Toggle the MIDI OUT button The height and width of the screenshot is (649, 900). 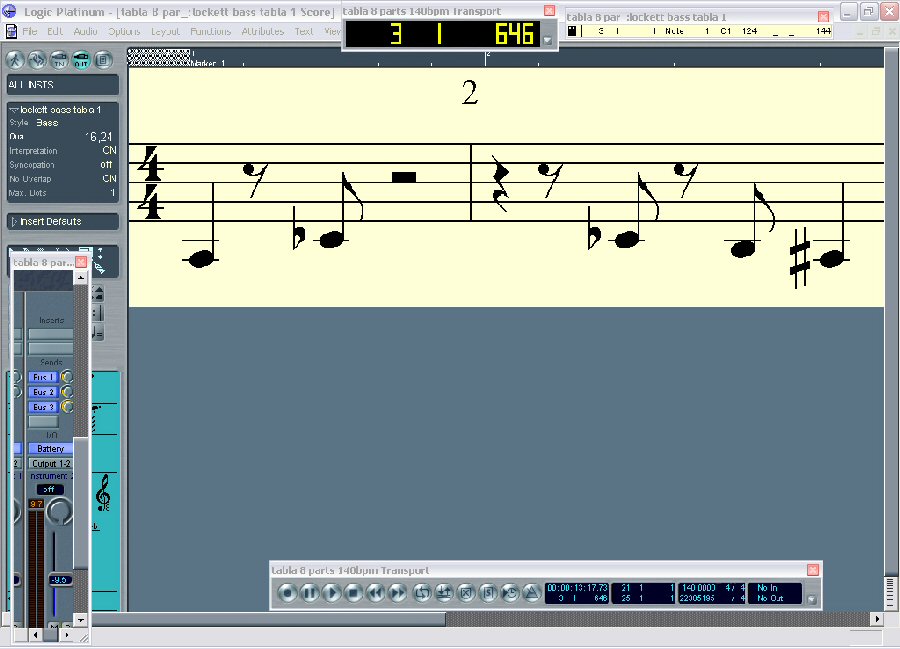pyautogui.click(x=81, y=58)
